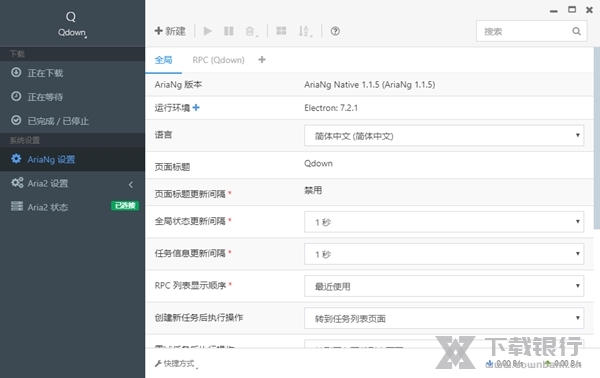Image resolution: width=600 pixels, height=378 pixels.
Task: Open the help question mark icon
Action: pos(335,31)
